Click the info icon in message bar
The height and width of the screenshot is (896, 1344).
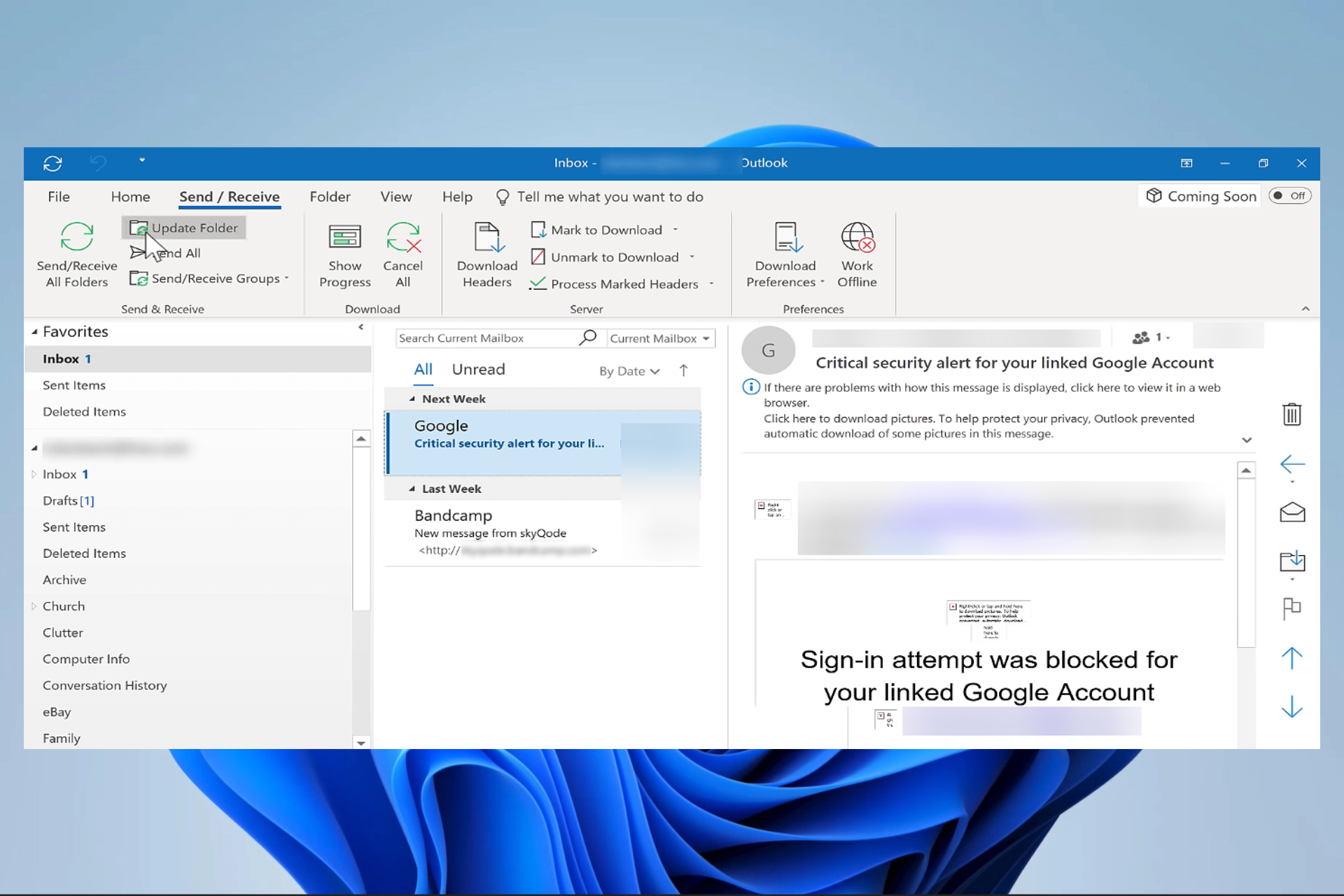tap(751, 387)
